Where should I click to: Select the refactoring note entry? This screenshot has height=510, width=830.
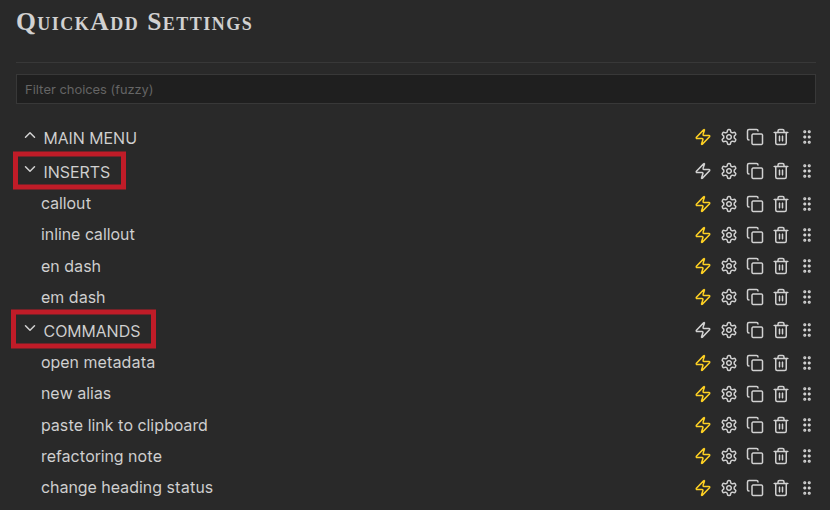101,457
